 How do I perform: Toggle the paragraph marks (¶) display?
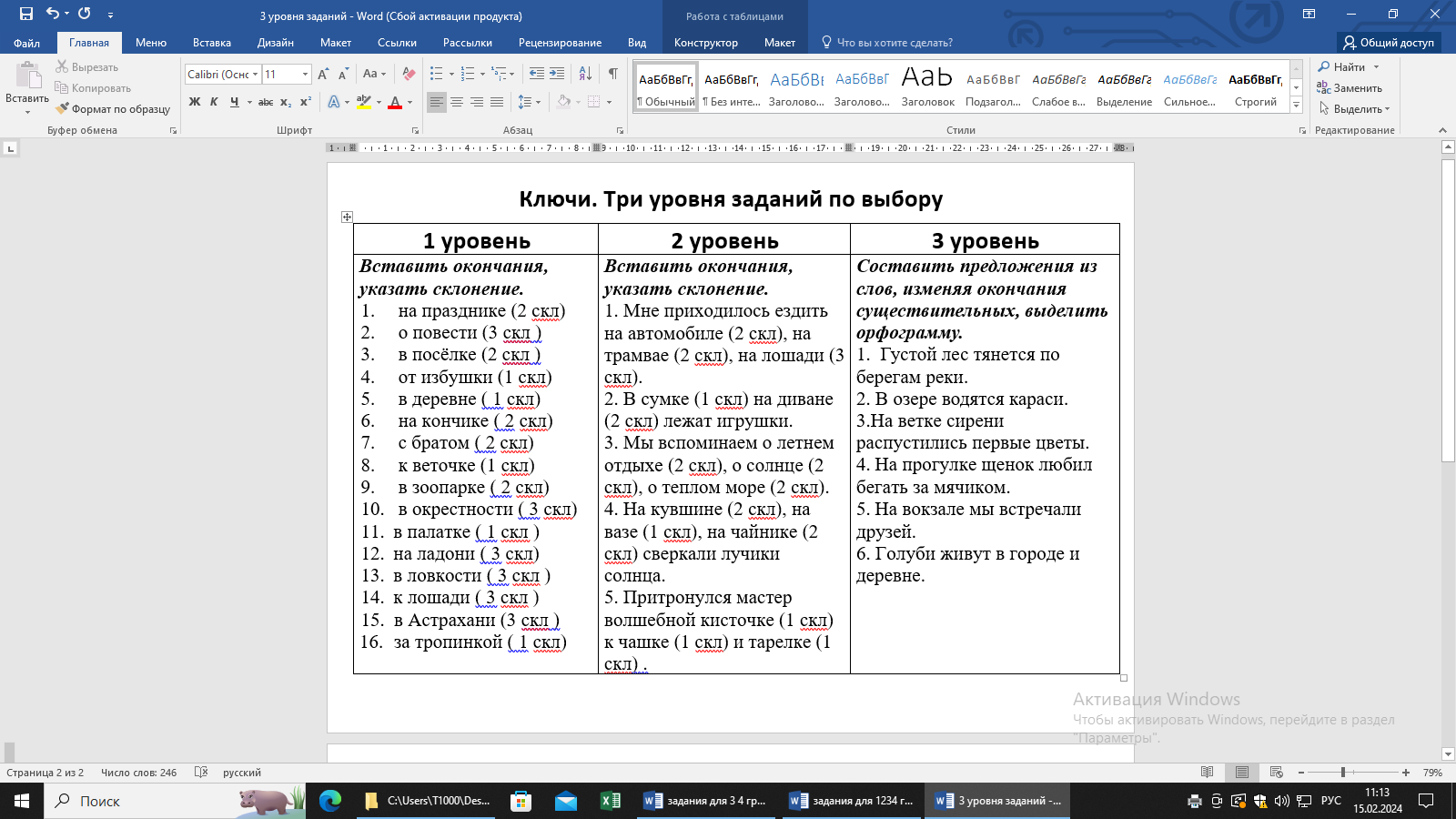tap(612, 74)
